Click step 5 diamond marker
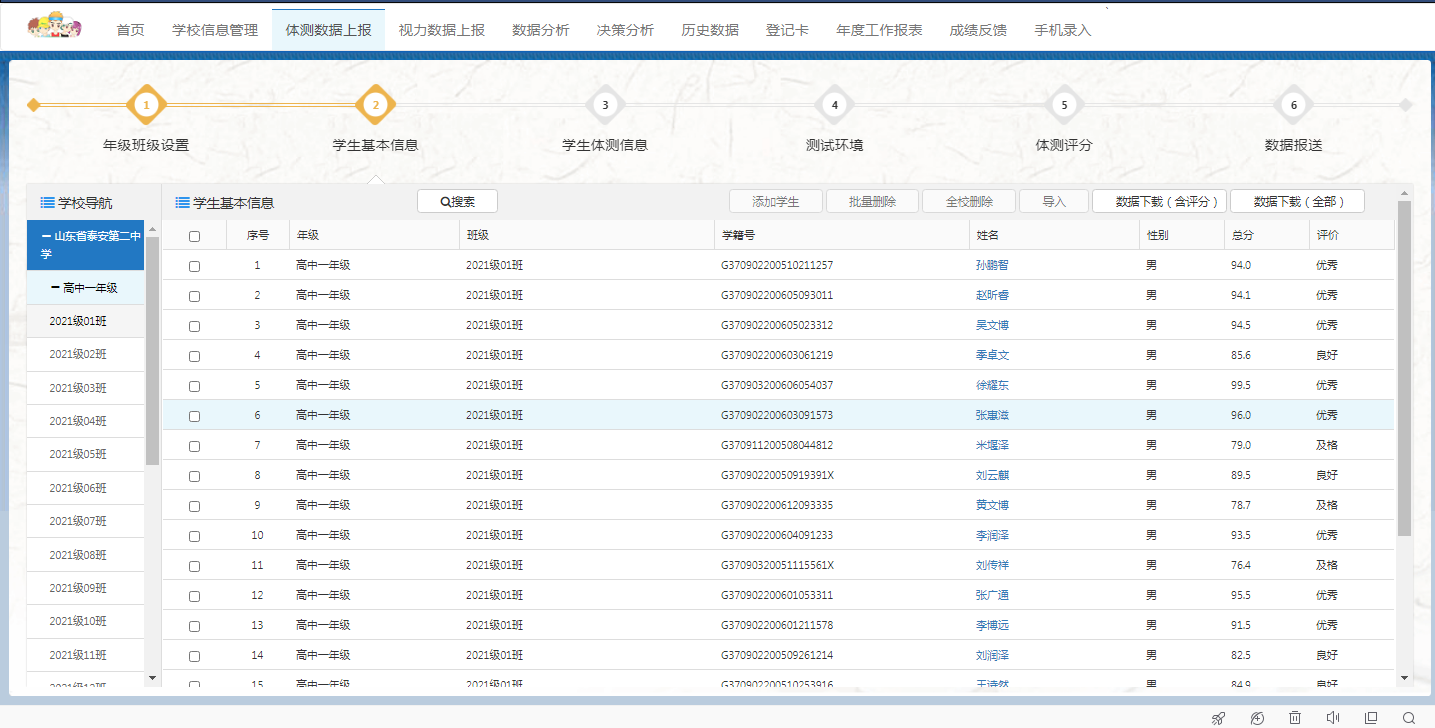Image resolution: width=1435 pixels, height=728 pixels. pyautogui.click(x=1064, y=105)
